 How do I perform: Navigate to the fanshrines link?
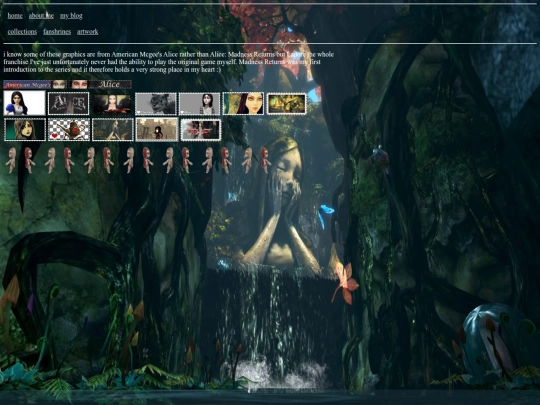click(57, 32)
